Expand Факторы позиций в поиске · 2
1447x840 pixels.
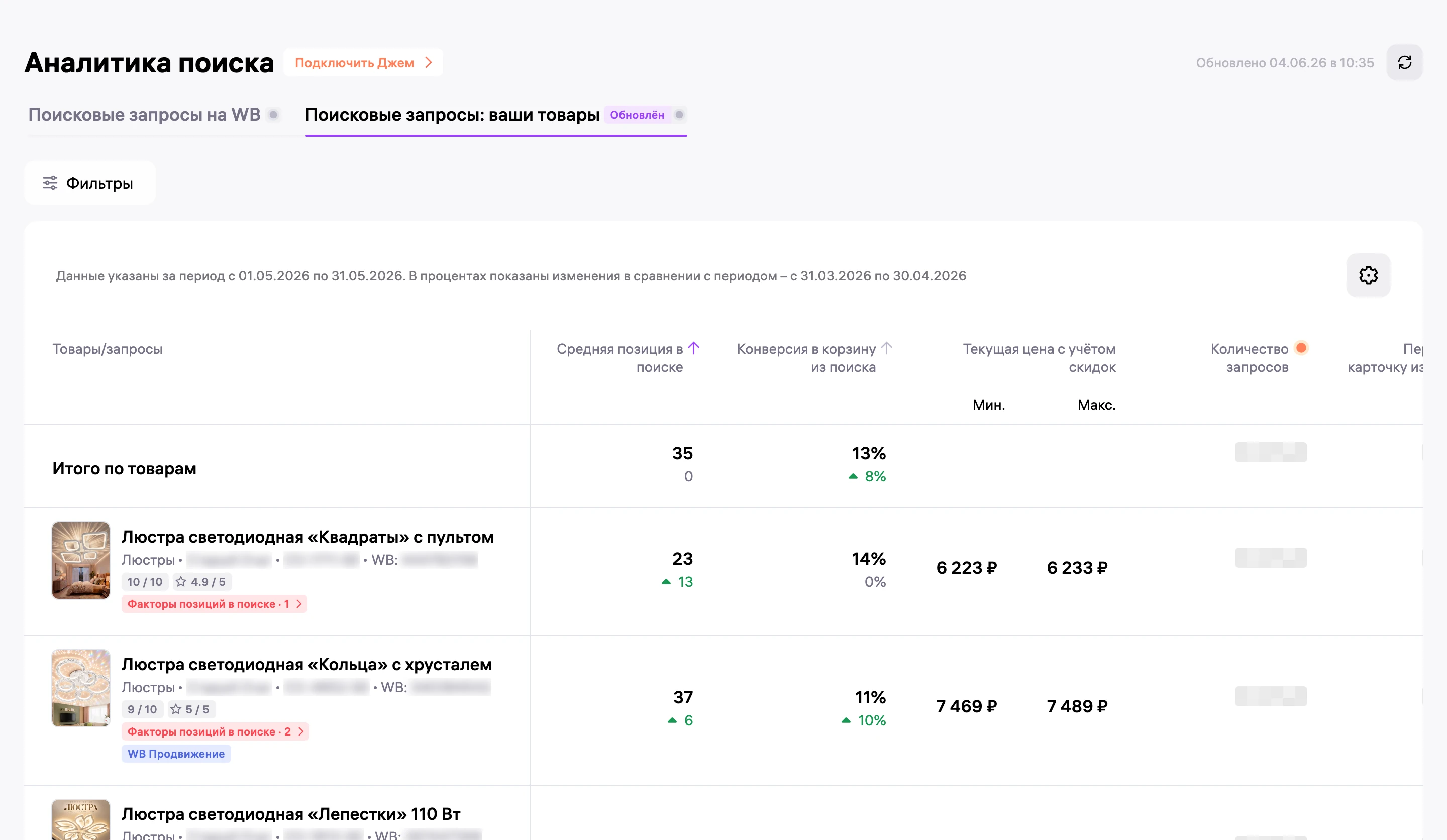pyautogui.click(x=216, y=731)
